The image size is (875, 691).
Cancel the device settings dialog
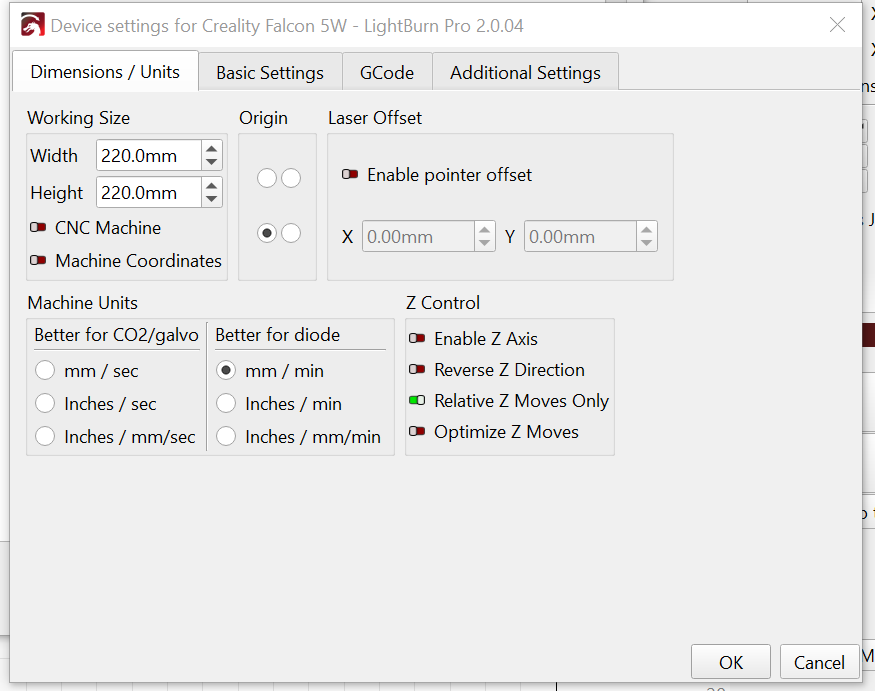coord(819,662)
